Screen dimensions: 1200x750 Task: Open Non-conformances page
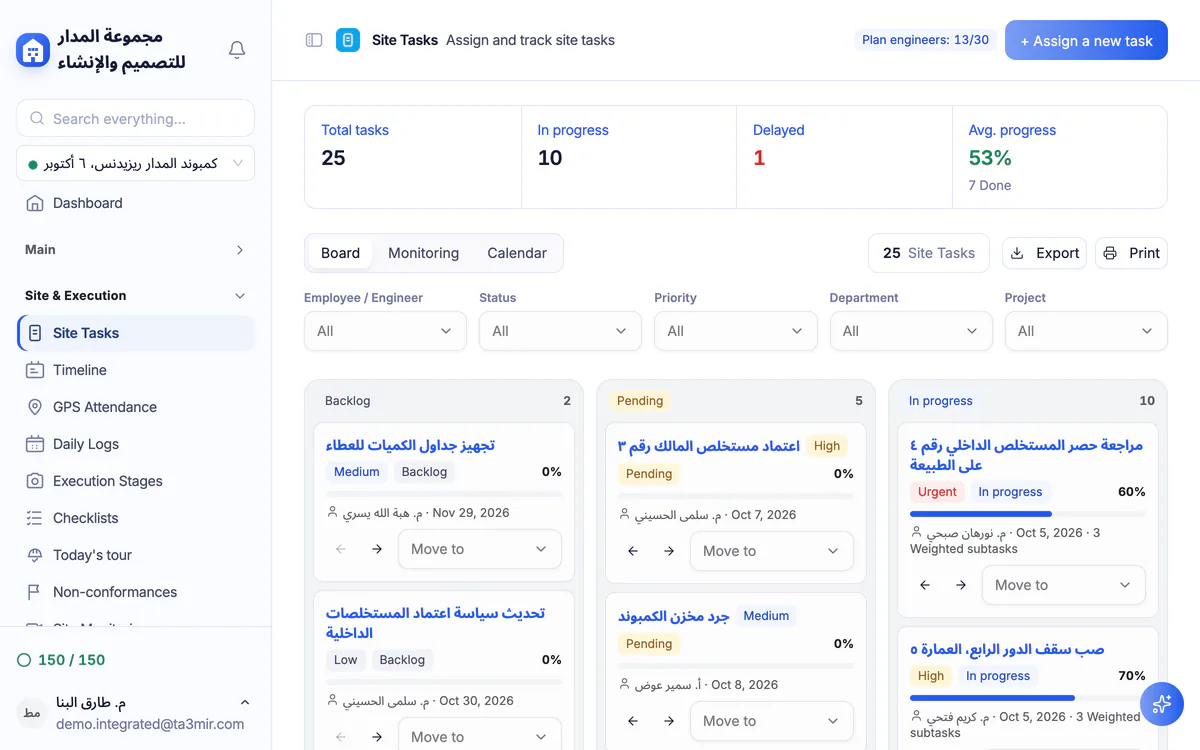tap(135, 592)
